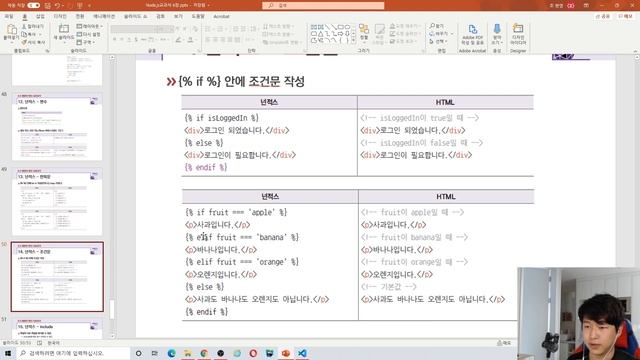
Task: Click the Shape Fill paint bucket icon
Action: [x=392, y=26]
